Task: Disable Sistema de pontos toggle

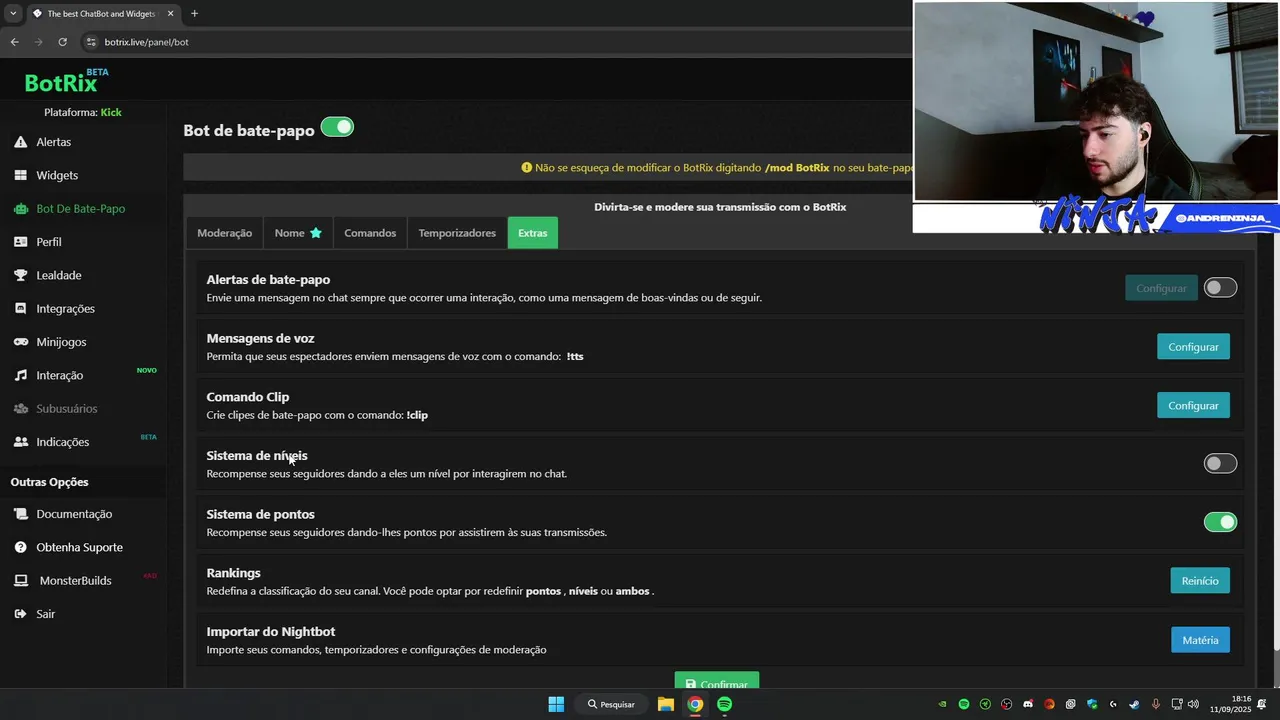Action: pyautogui.click(x=1220, y=522)
